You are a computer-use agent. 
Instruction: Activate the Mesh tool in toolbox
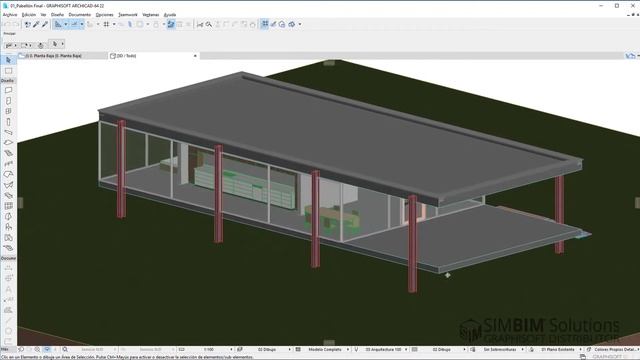[8, 248]
